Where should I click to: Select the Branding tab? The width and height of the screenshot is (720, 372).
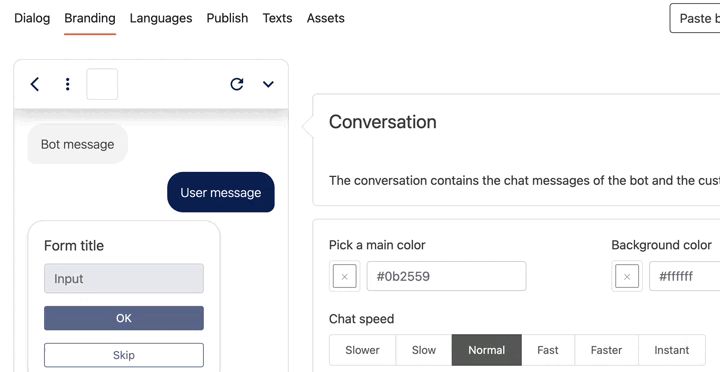pyautogui.click(x=90, y=18)
